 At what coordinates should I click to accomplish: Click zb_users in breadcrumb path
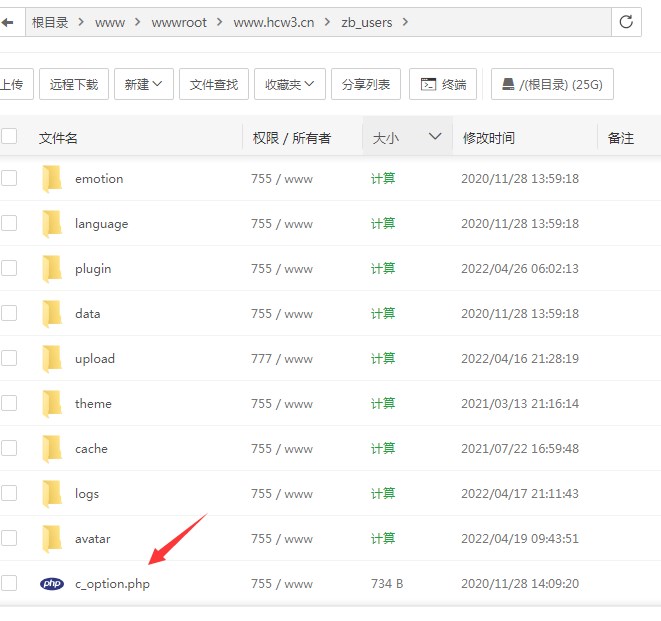tap(367, 22)
